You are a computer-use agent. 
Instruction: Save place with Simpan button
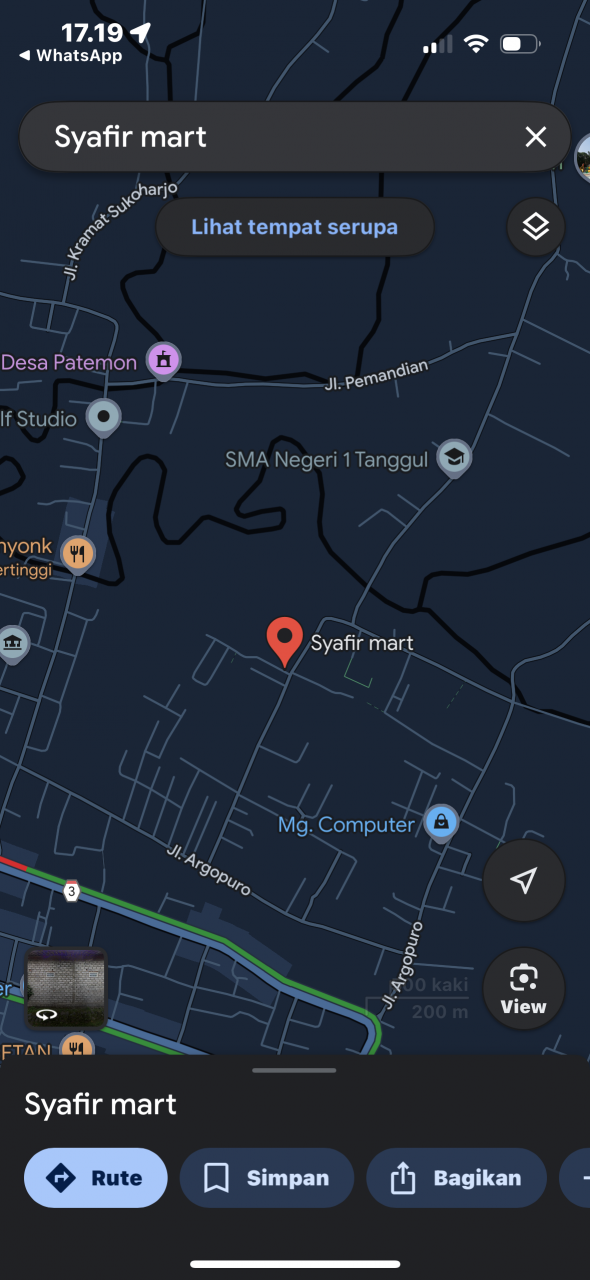point(267,1178)
